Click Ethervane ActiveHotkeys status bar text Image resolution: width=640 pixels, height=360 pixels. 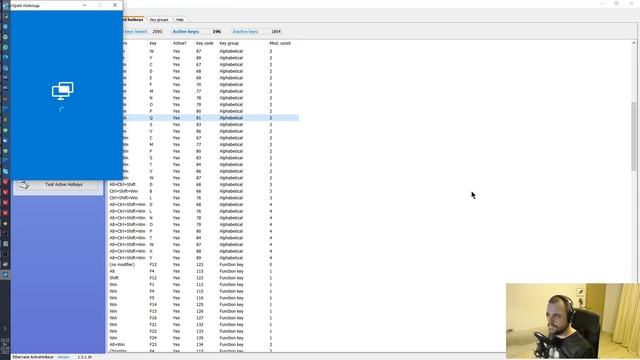pos(33,357)
